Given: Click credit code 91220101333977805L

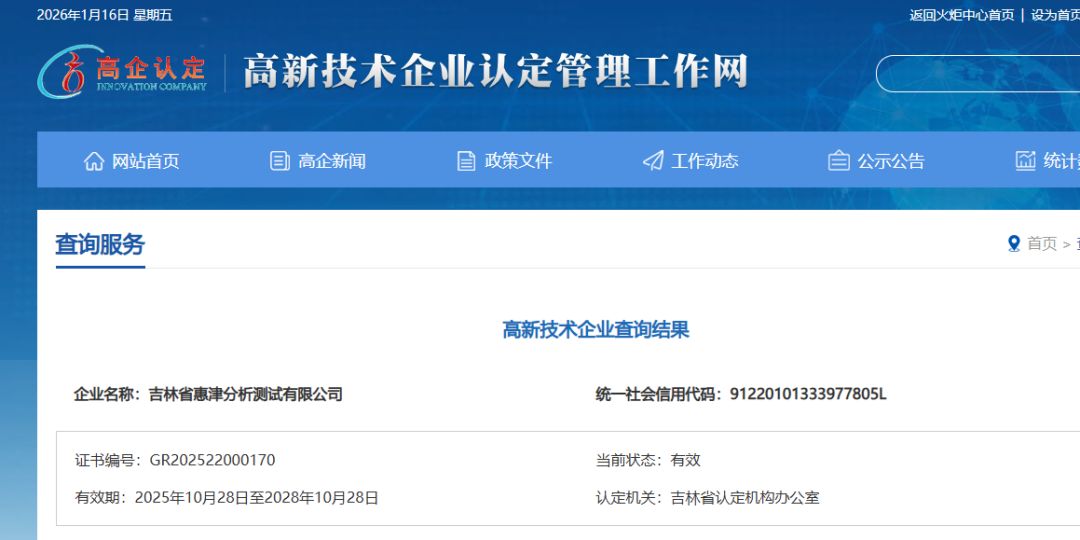Looking at the screenshot, I should coord(808,395).
